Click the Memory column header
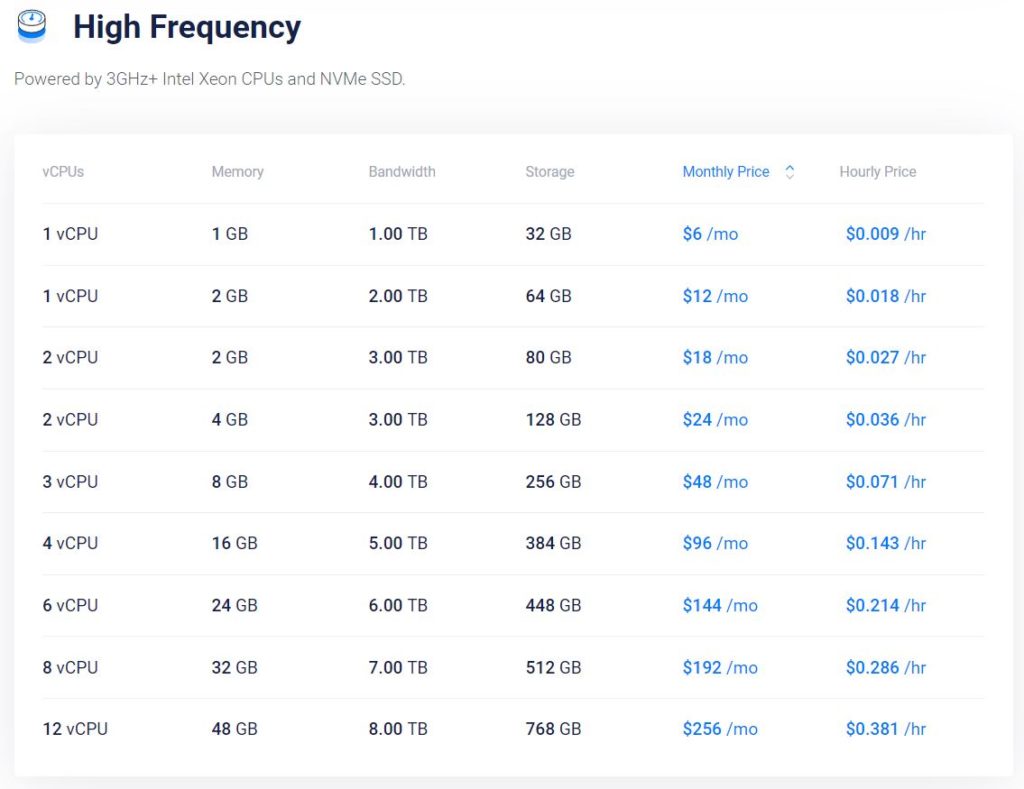This screenshot has height=789, width=1024. click(238, 172)
